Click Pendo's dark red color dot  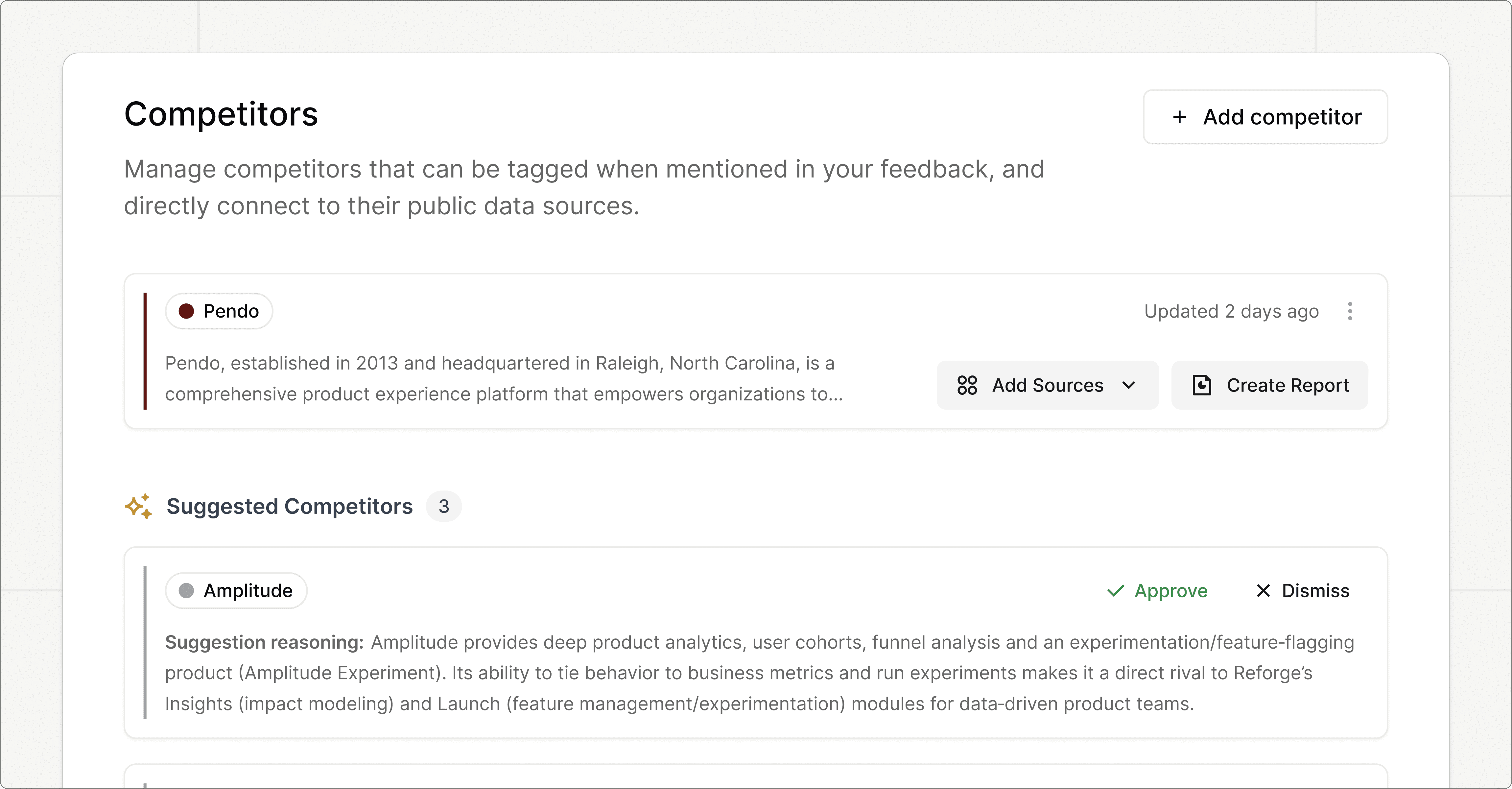pos(186,311)
